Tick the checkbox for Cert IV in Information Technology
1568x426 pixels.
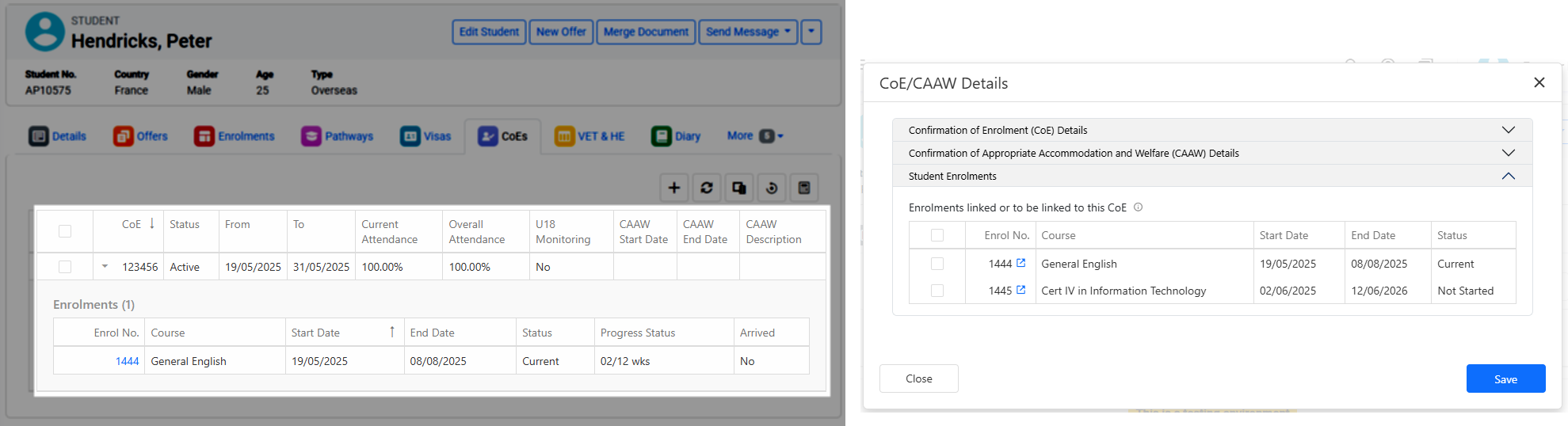pyautogui.click(x=937, y=291)
